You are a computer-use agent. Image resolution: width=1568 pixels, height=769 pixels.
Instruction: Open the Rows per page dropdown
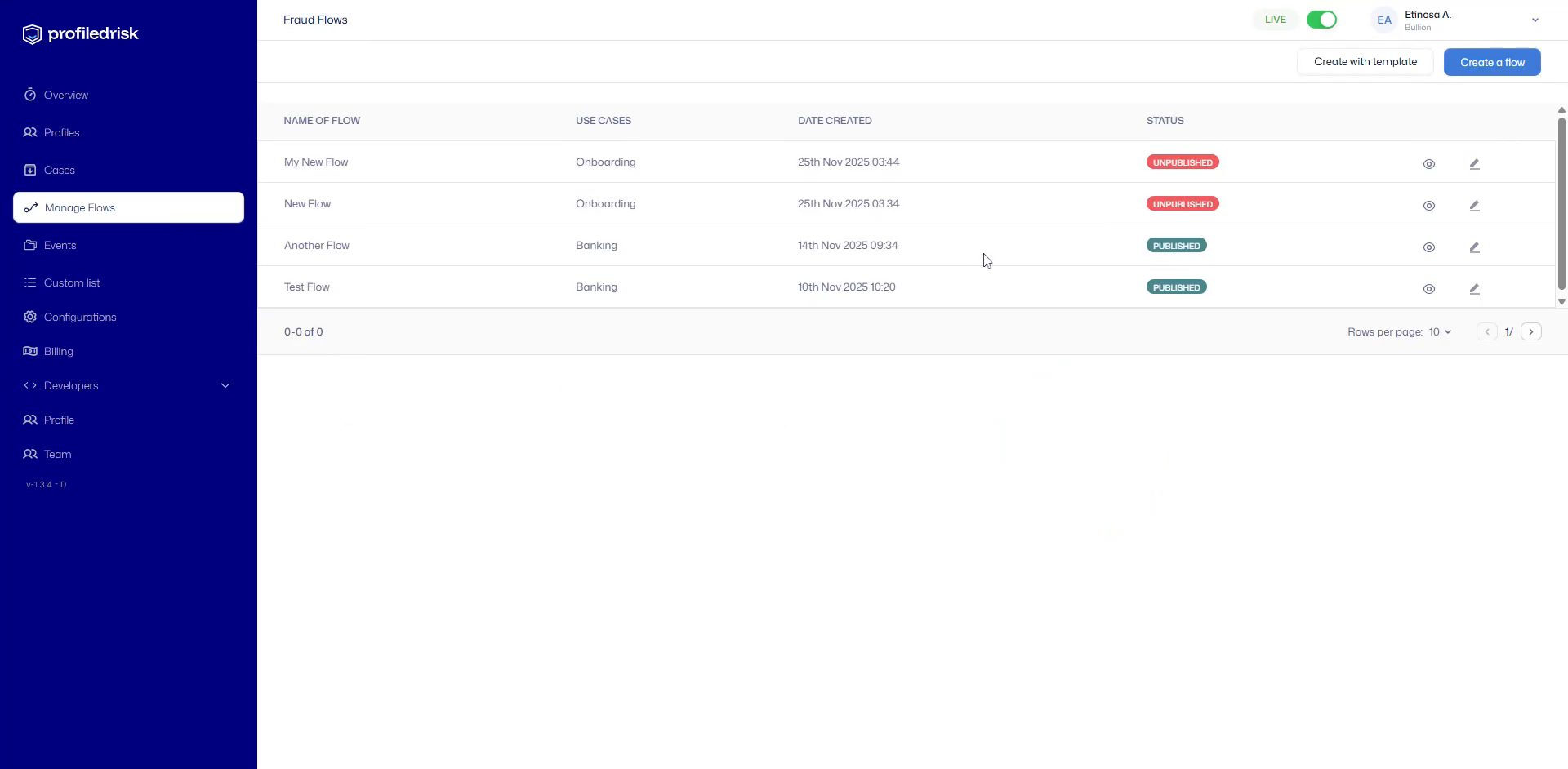(x=1440, y=331)
